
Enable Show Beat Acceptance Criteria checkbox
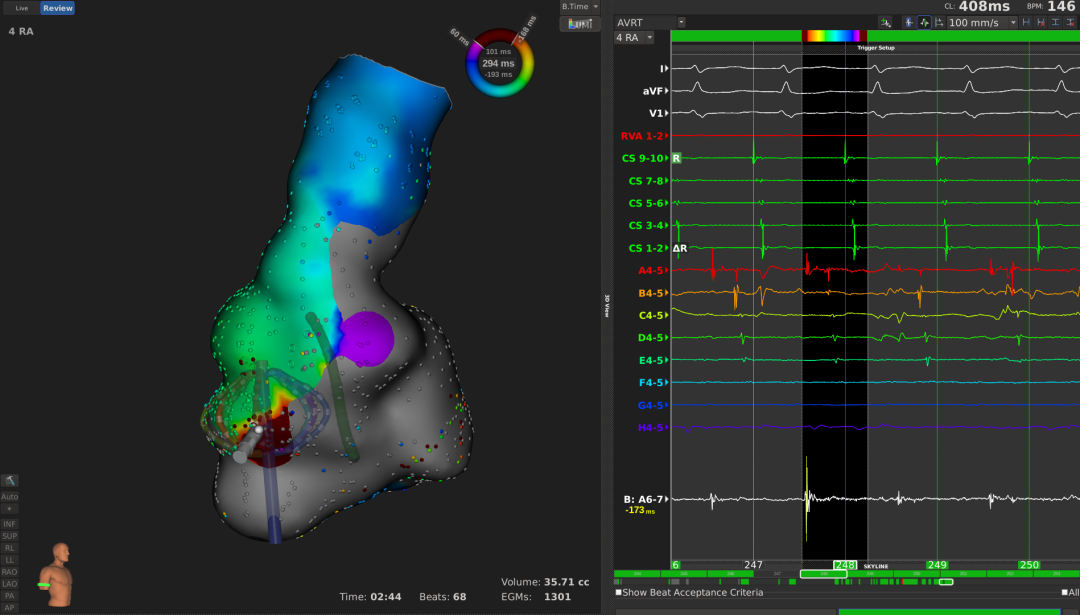coord(619,593)
